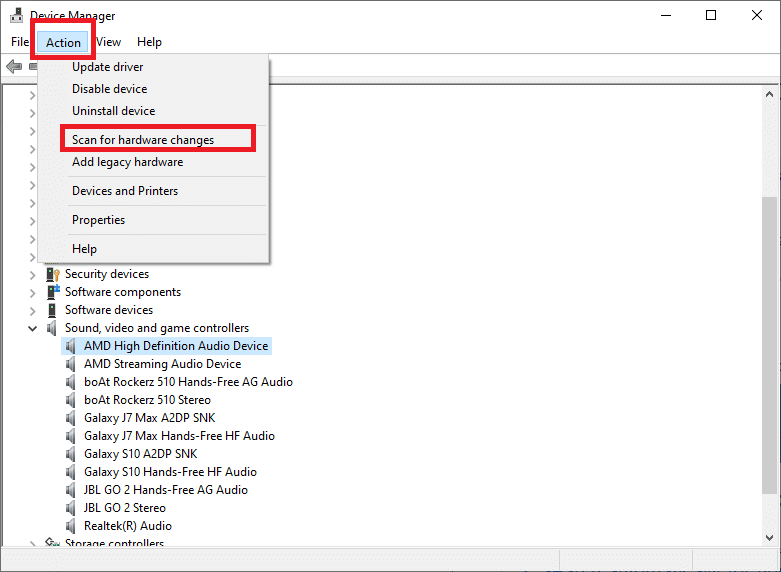Click speaker icon beside JBL GO 2 Stereo
The width and height of the screenshot is (781, 572).
tap(72, 508)
